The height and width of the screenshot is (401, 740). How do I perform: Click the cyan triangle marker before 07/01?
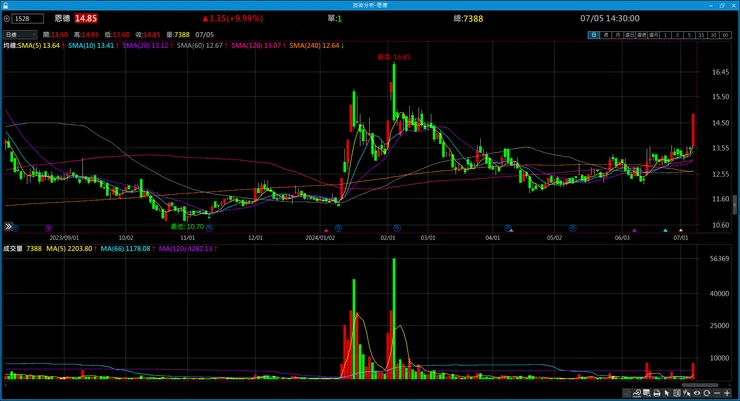665,230
